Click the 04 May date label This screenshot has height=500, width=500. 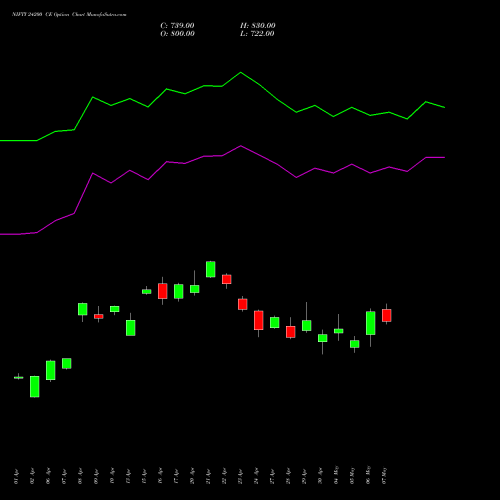336,475
